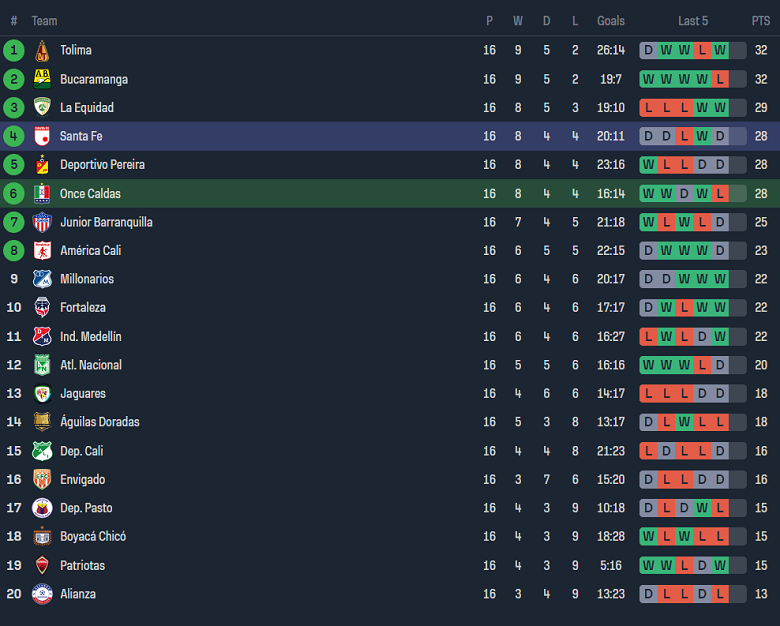Screen dimensions: 780x626
Task: Click the Alianza club crest
Action: click(x=42, y=594)
